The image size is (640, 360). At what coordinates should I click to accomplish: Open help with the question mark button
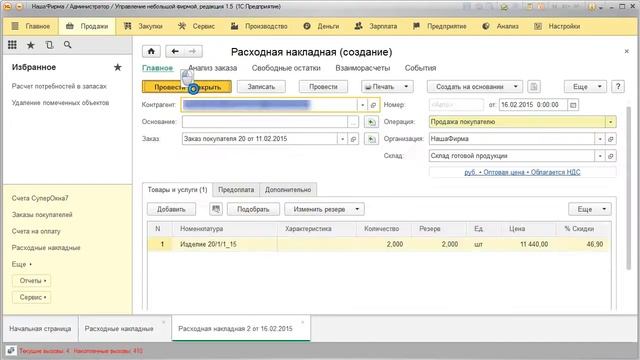click(x=618, y=87)
